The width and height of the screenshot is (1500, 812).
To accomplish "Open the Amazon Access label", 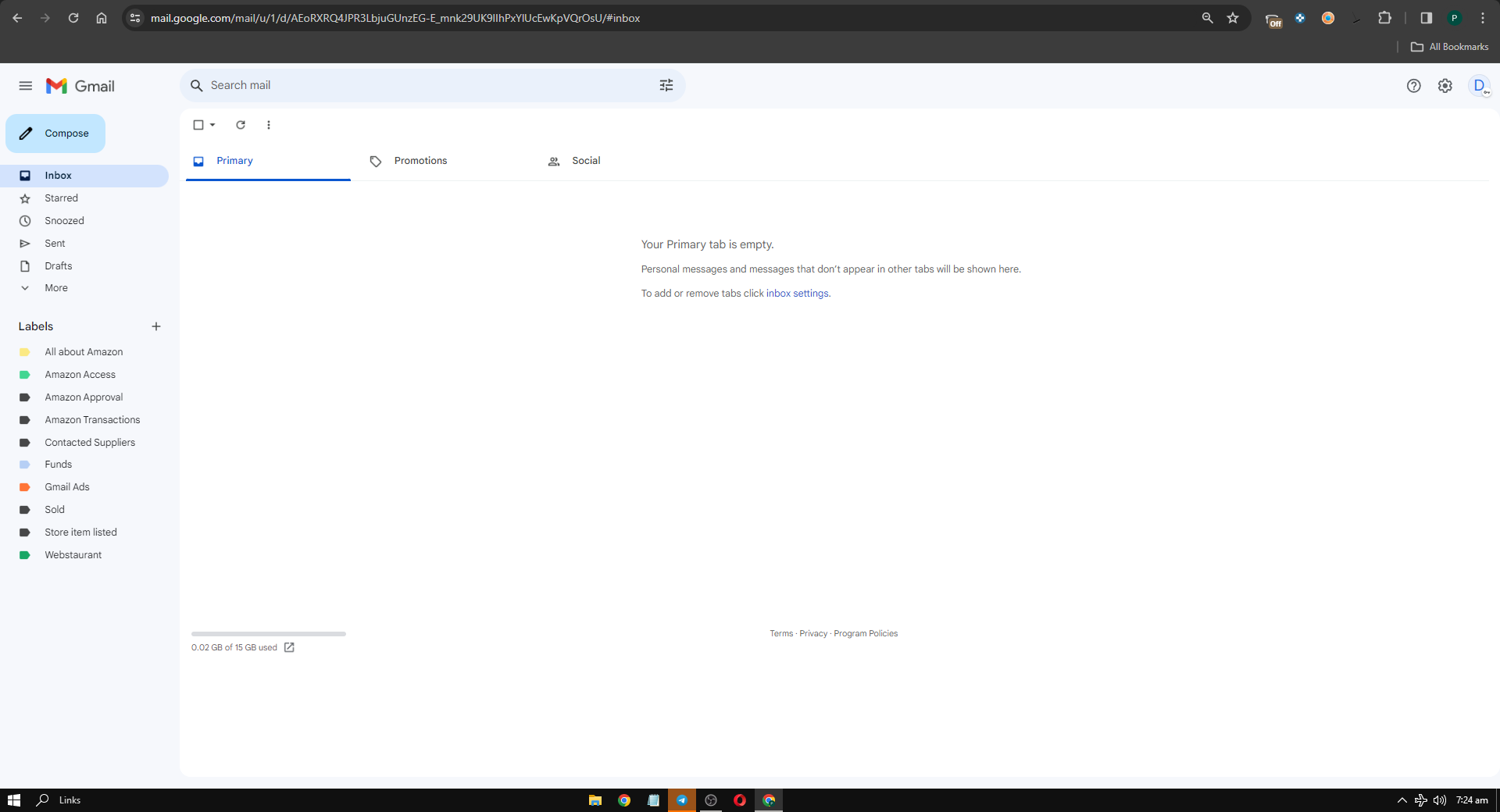I will 84,375.
